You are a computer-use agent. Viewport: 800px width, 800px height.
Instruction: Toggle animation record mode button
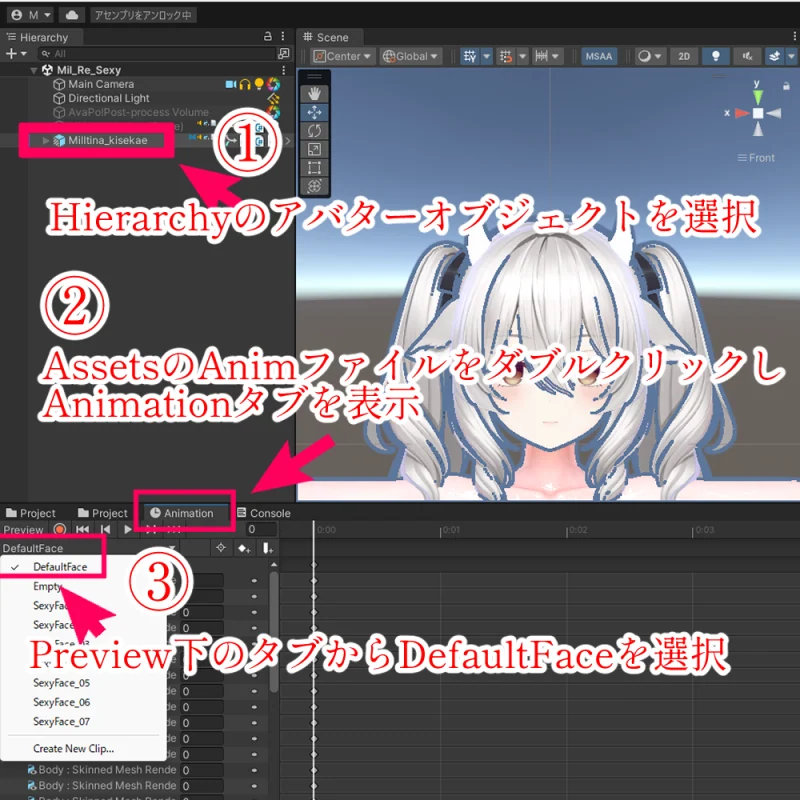pos(60,530)
